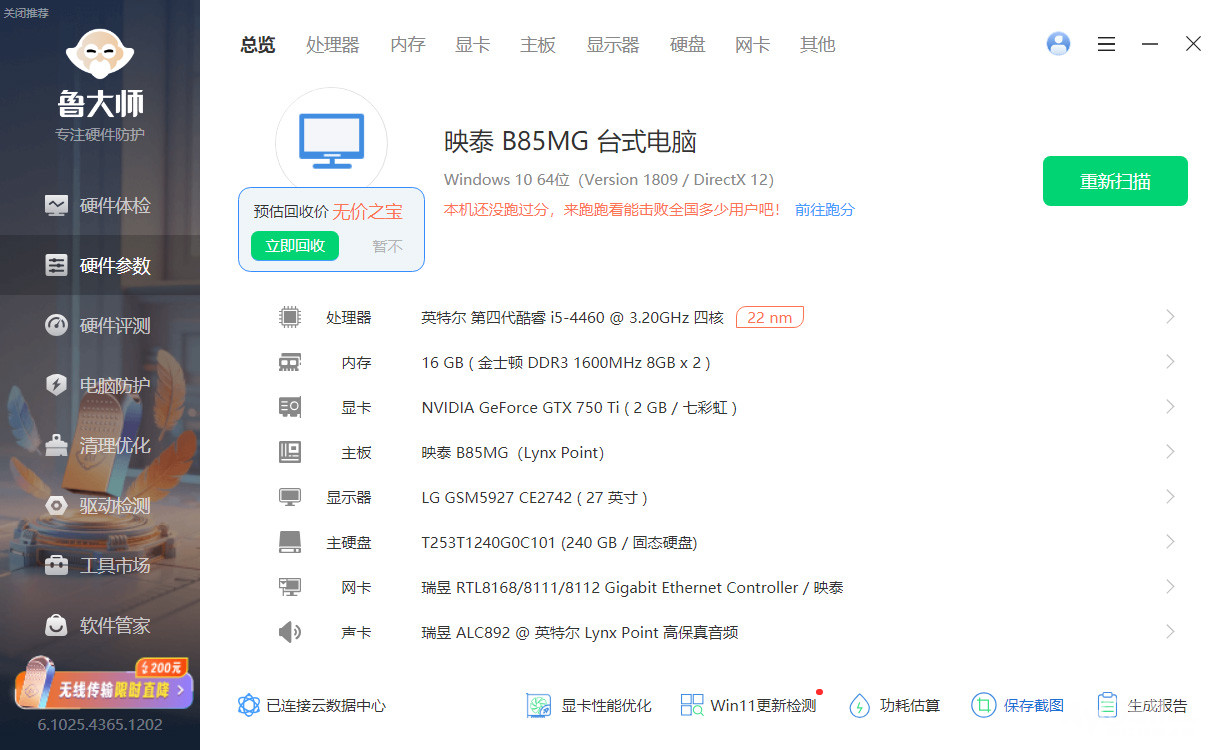Open the hamburger main menu

(1106, 44)
